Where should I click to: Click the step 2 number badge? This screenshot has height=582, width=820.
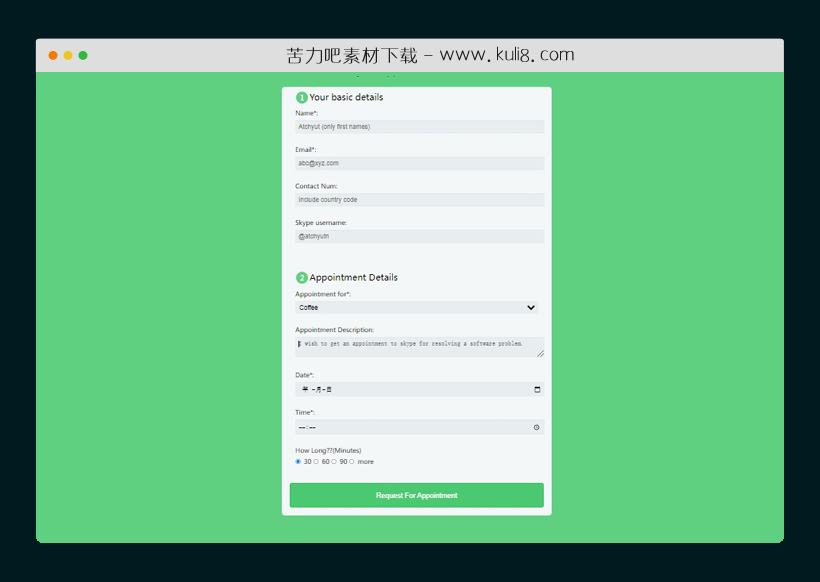click(301, 278)
